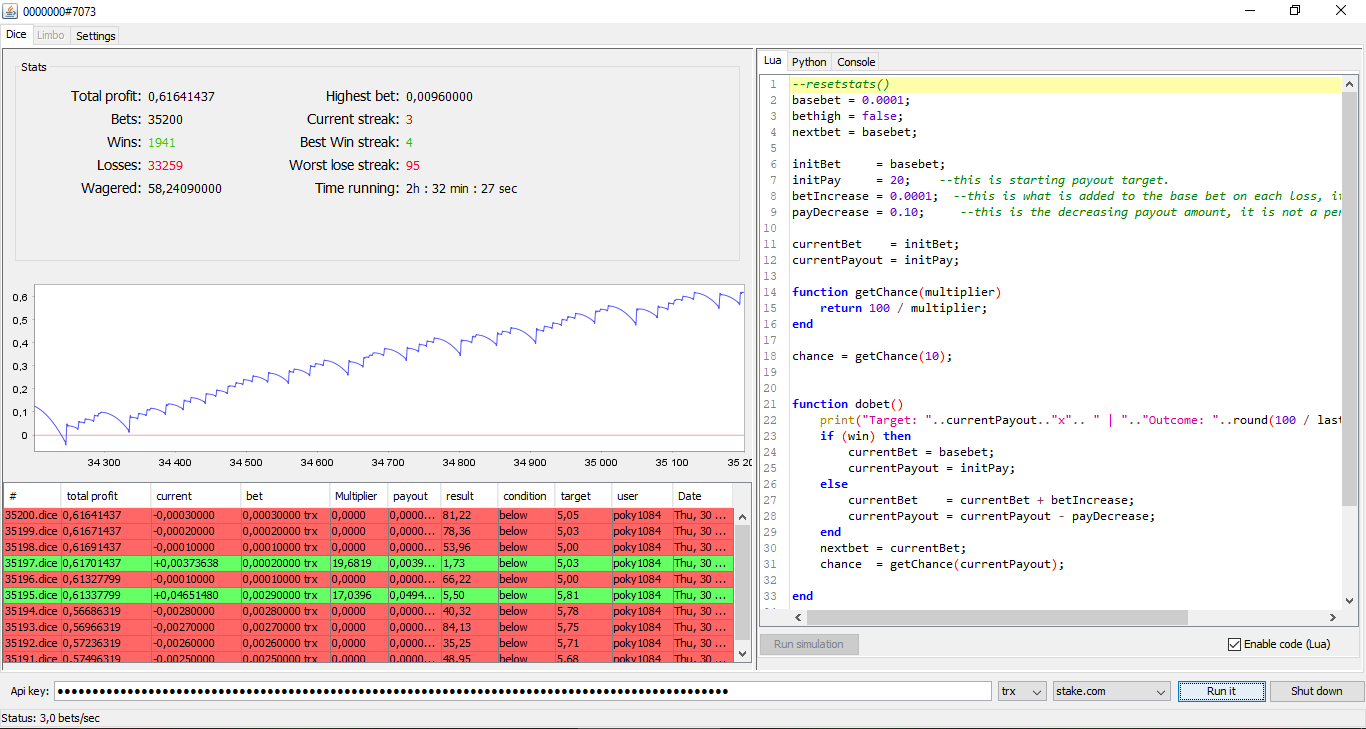Open the Console tab

tap(856, 61)
